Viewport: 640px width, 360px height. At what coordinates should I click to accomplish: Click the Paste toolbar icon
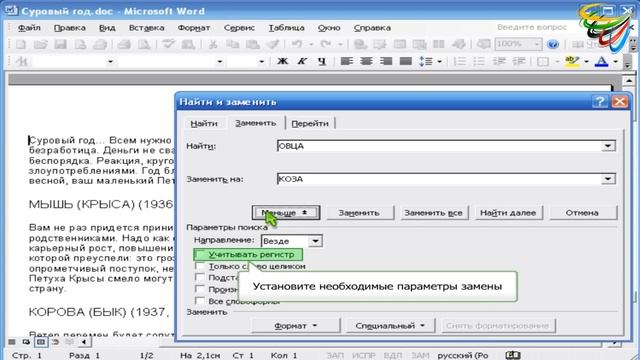(252, 44)
